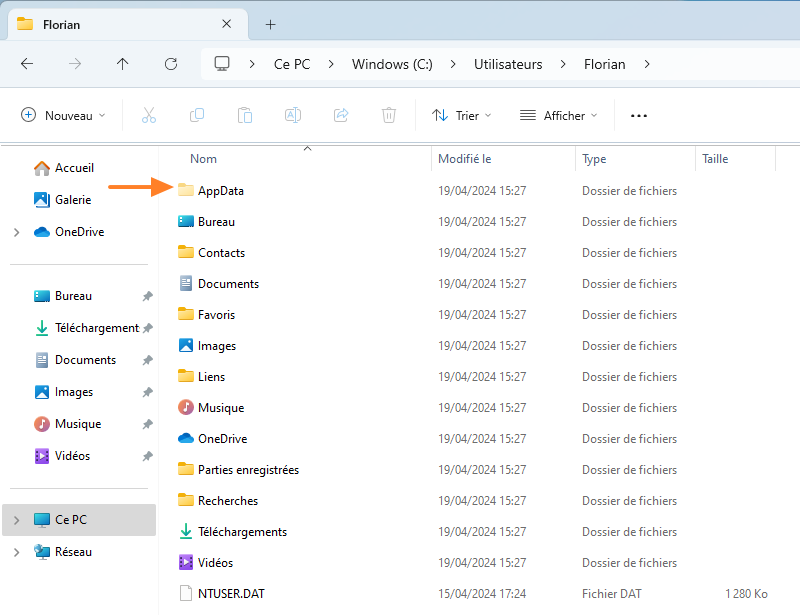Viewport: 800px width, 615px height.
Task: Select Utilisateurs in the address breadcrumb
Action: tap(508, 64)
